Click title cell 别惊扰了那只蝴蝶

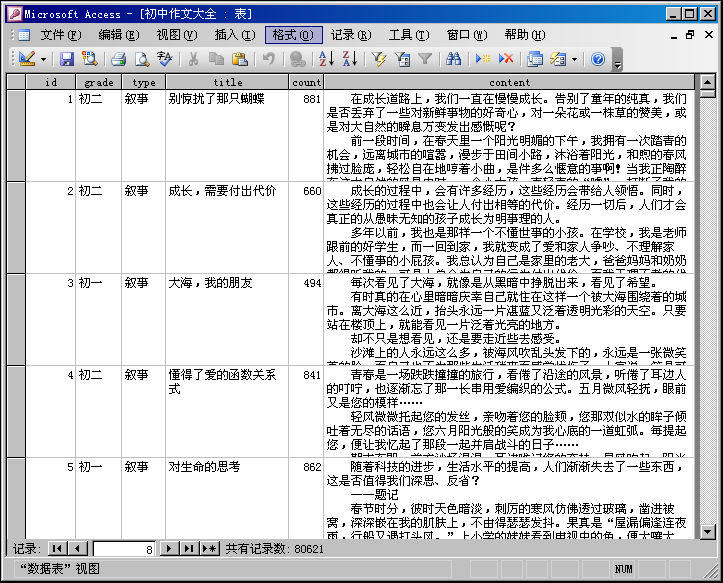(x=227, y=136)
